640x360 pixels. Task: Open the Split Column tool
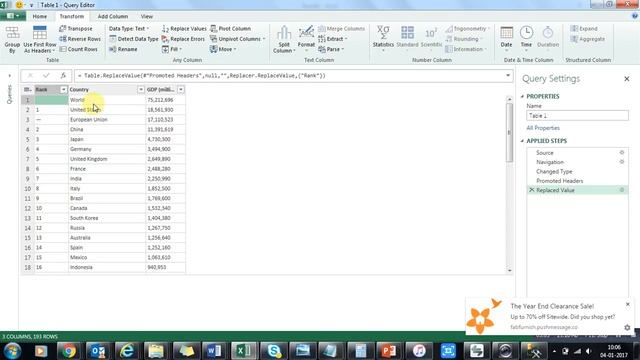pyautogui.click(x=284, y=40)
